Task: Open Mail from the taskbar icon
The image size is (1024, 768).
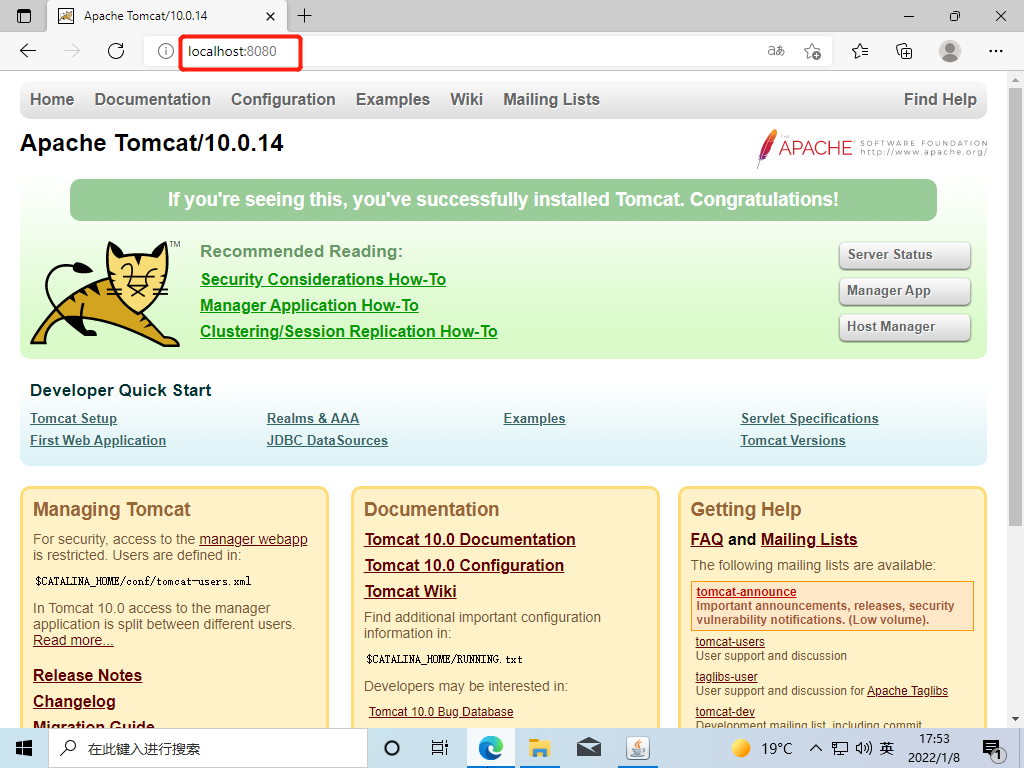Action: click(588, 747)
